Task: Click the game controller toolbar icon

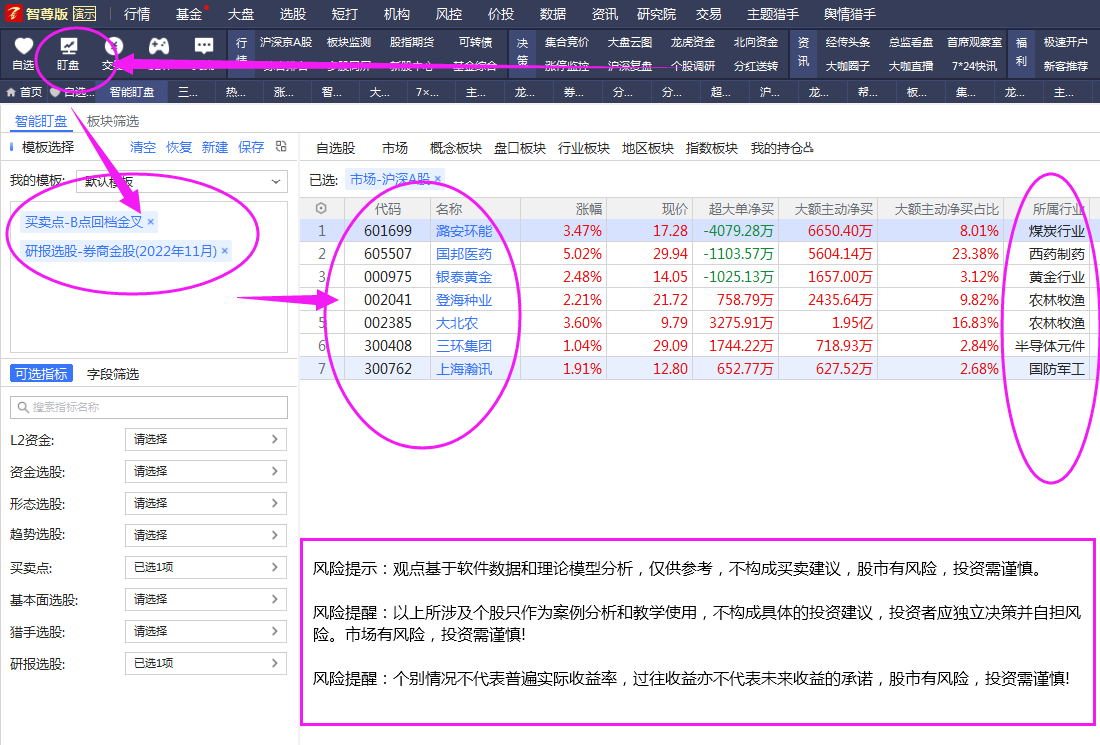Action: (x=159, y=47)
